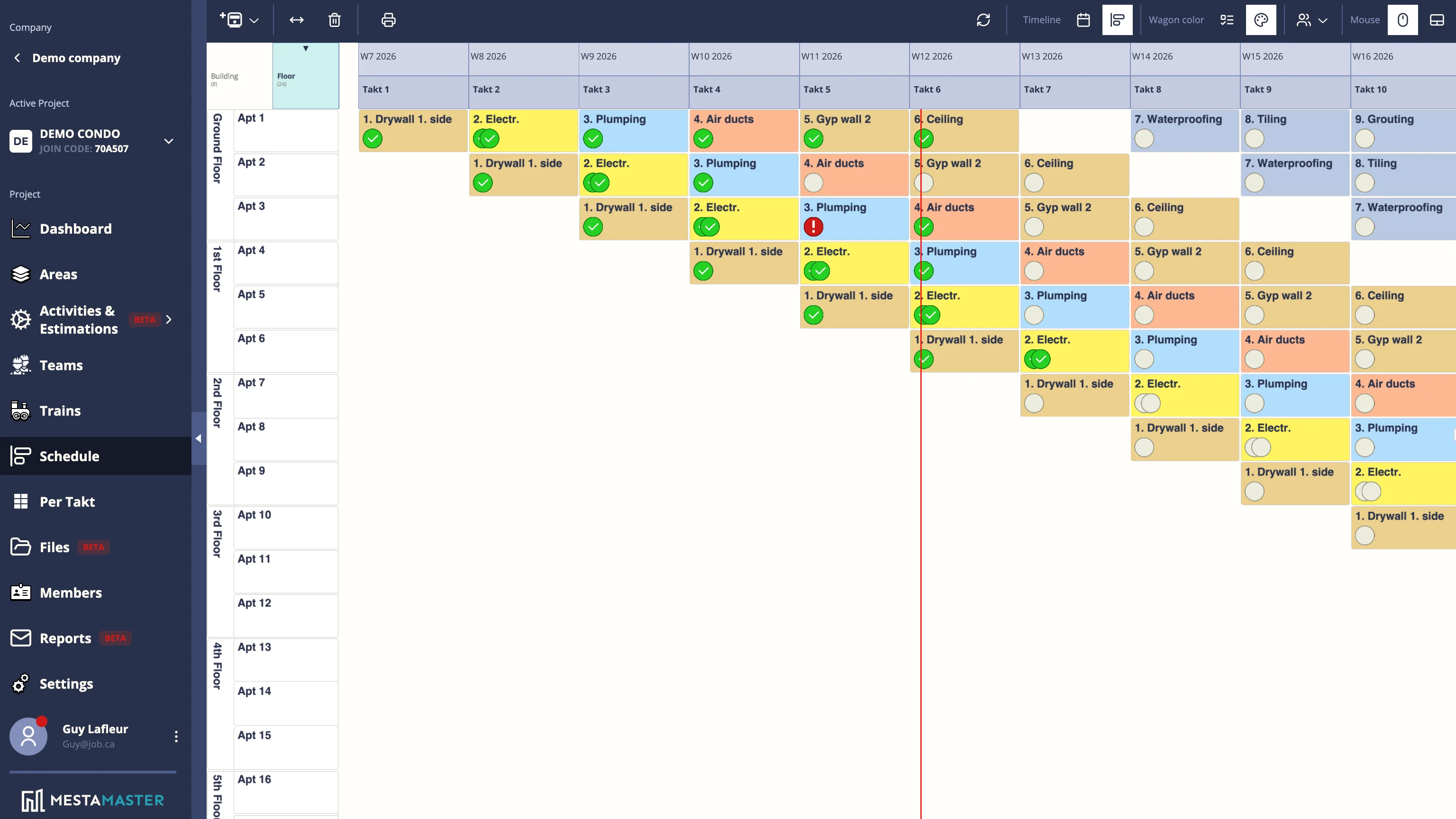Click the Mestamaster logo
1456x819 pixels.
coord(93,800)
